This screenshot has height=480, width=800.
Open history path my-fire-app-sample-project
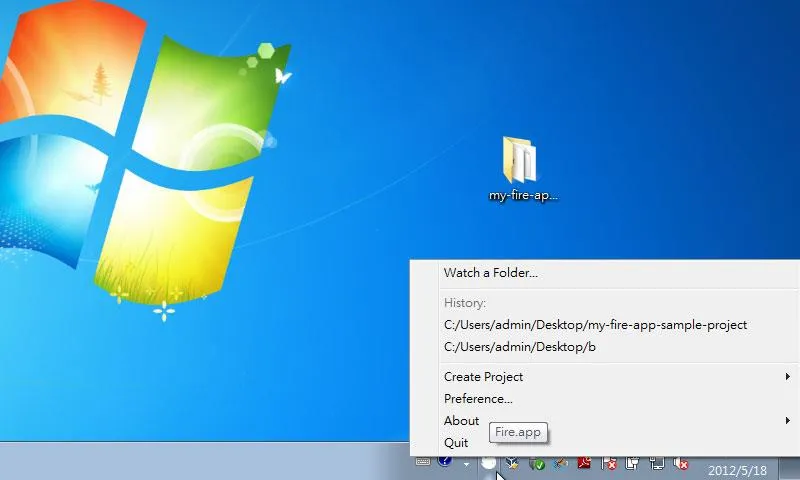point(595,325)
